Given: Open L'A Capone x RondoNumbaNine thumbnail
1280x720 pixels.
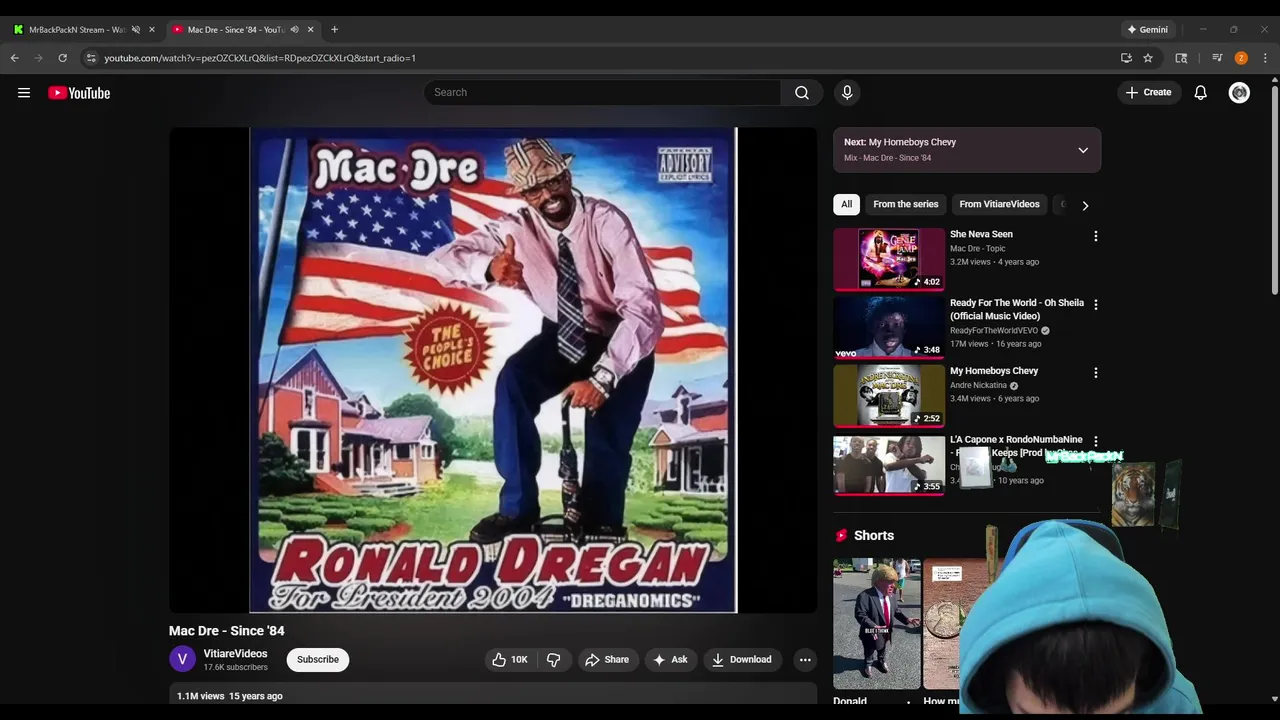Looking at the screenshot, I should click(x=889, y=464).
